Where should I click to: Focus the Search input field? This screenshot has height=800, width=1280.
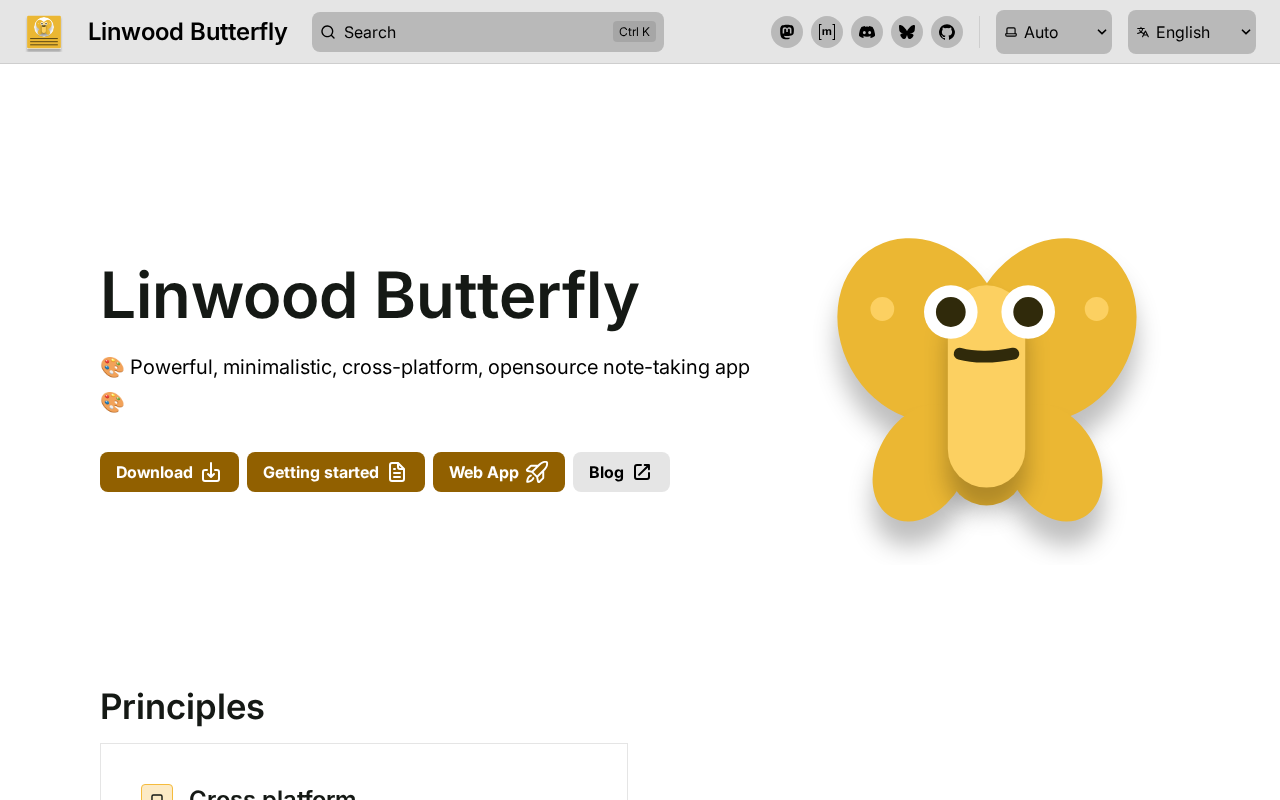pos(470,32)
